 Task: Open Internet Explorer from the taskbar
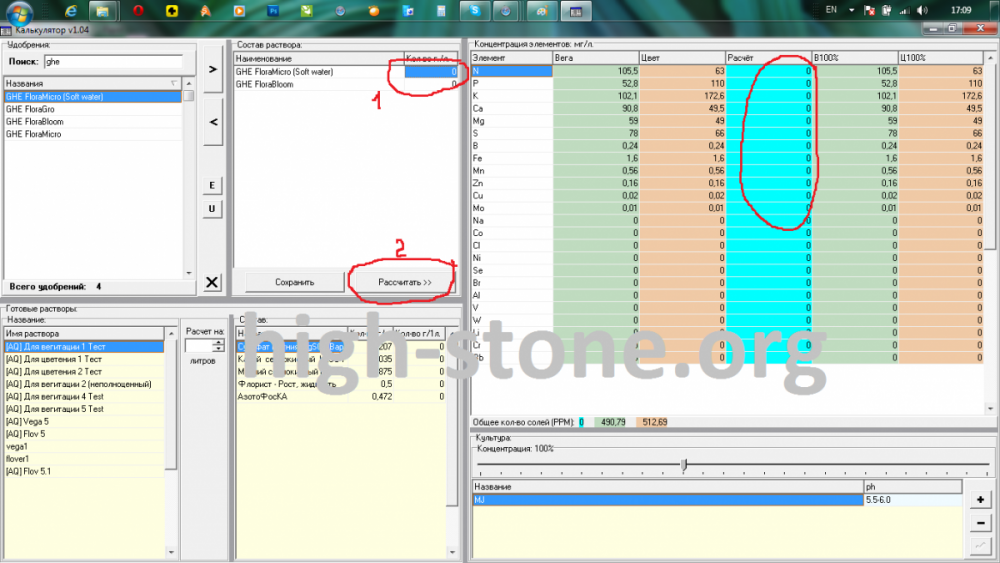[x=71, y=11]
